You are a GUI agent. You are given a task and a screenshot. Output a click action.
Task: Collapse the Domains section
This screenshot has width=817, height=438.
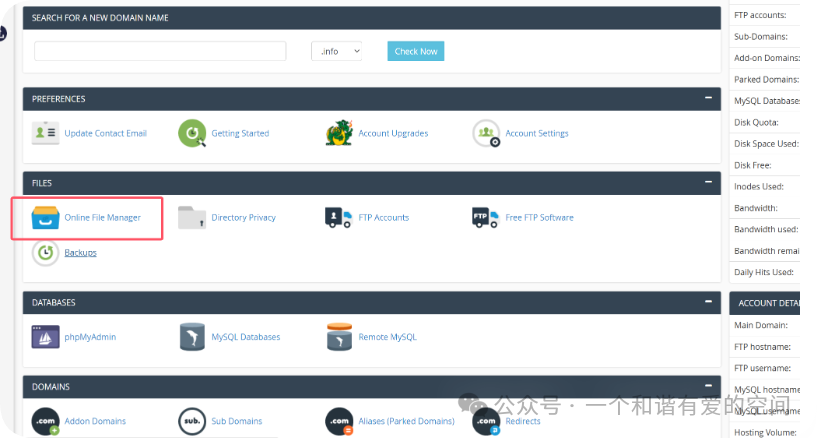708,385
